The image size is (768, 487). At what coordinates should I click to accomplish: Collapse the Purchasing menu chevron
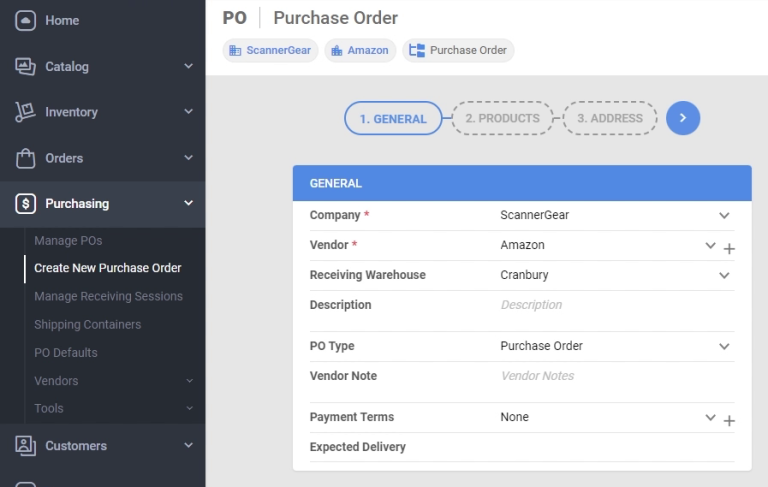click(189, 203)
